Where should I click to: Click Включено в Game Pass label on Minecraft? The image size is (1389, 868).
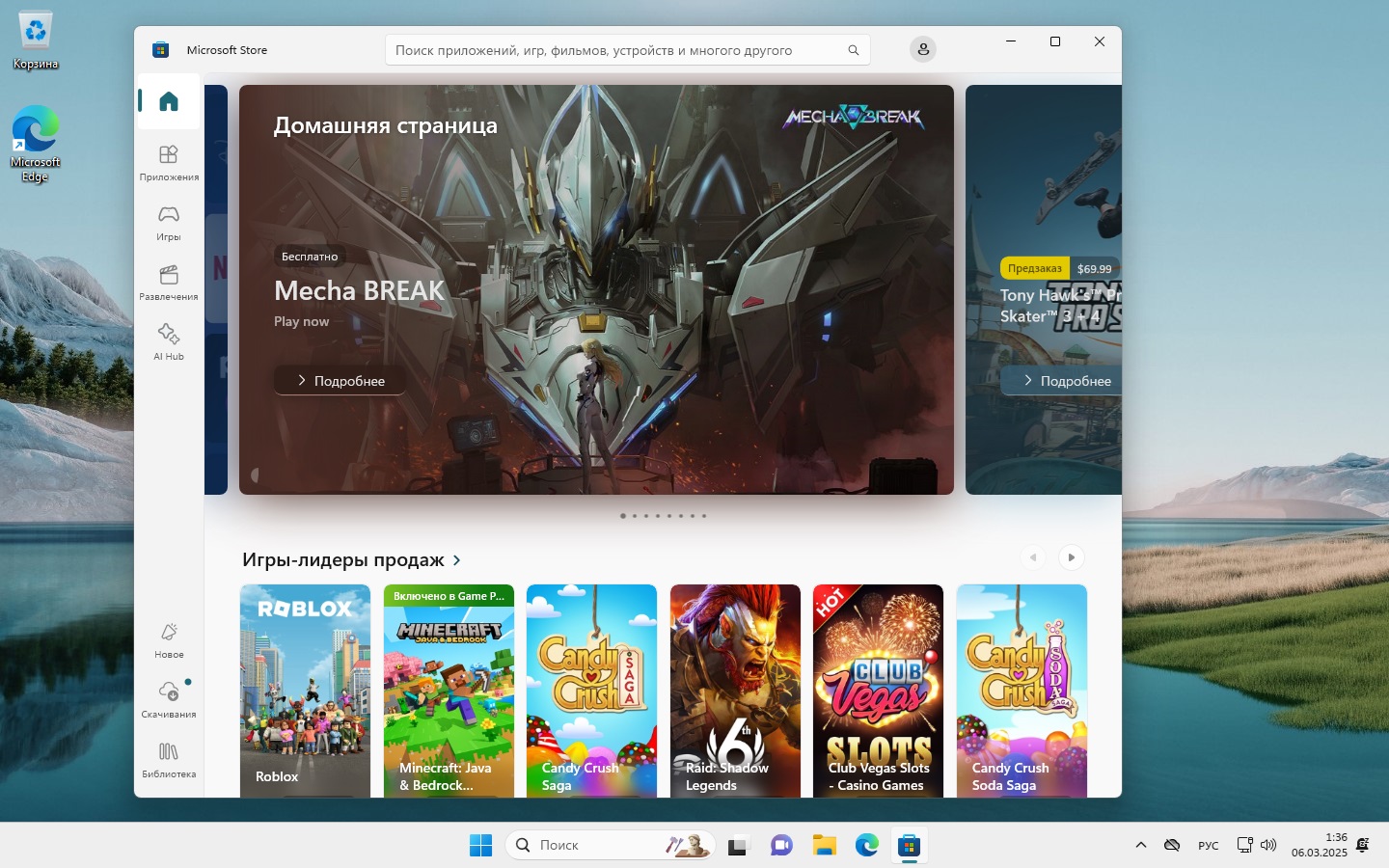[x=449, y=596]
